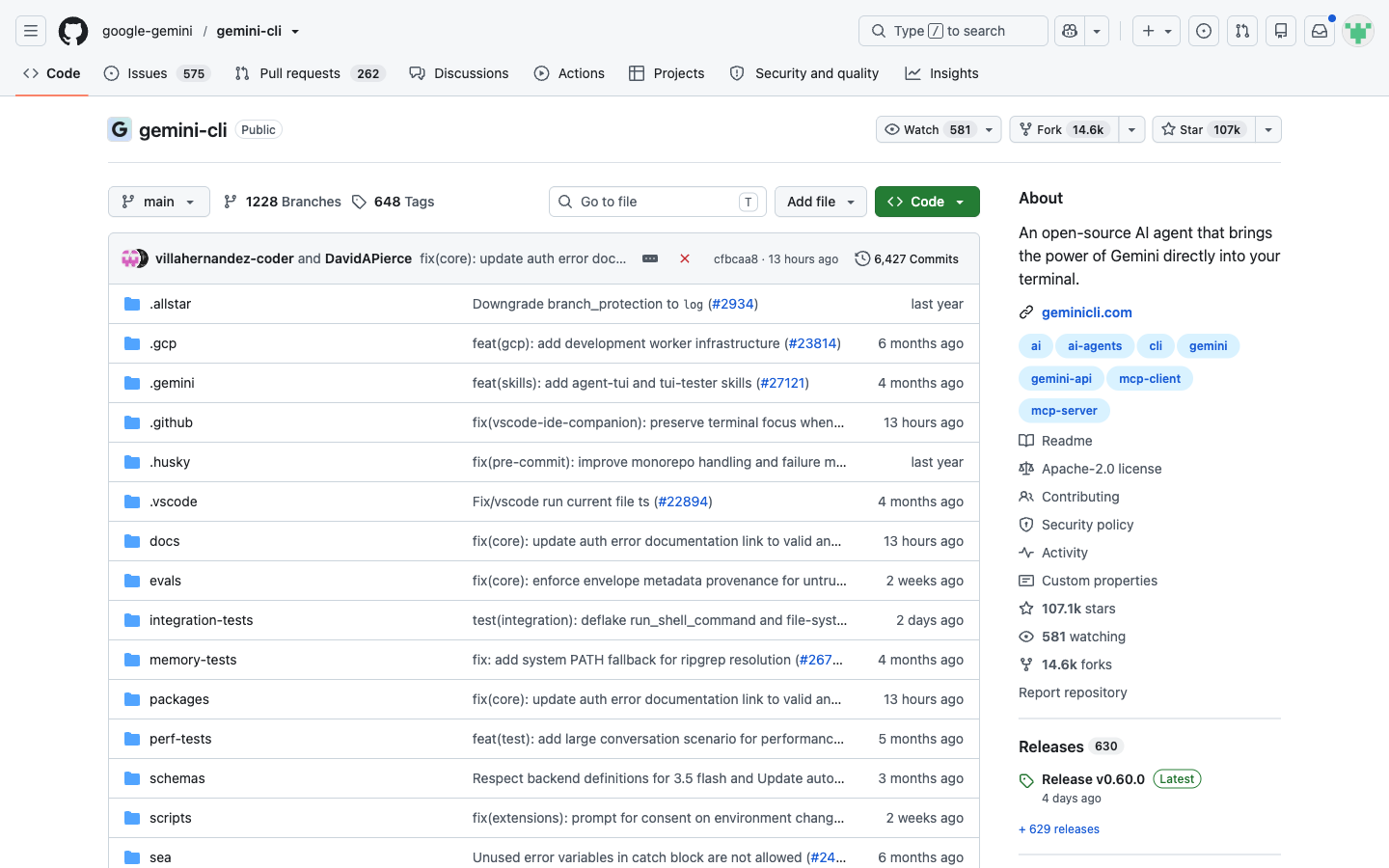Open geminicli.com website link
The width and height of the screenshot is (1389, 868).
click(x=1087, y=312)
